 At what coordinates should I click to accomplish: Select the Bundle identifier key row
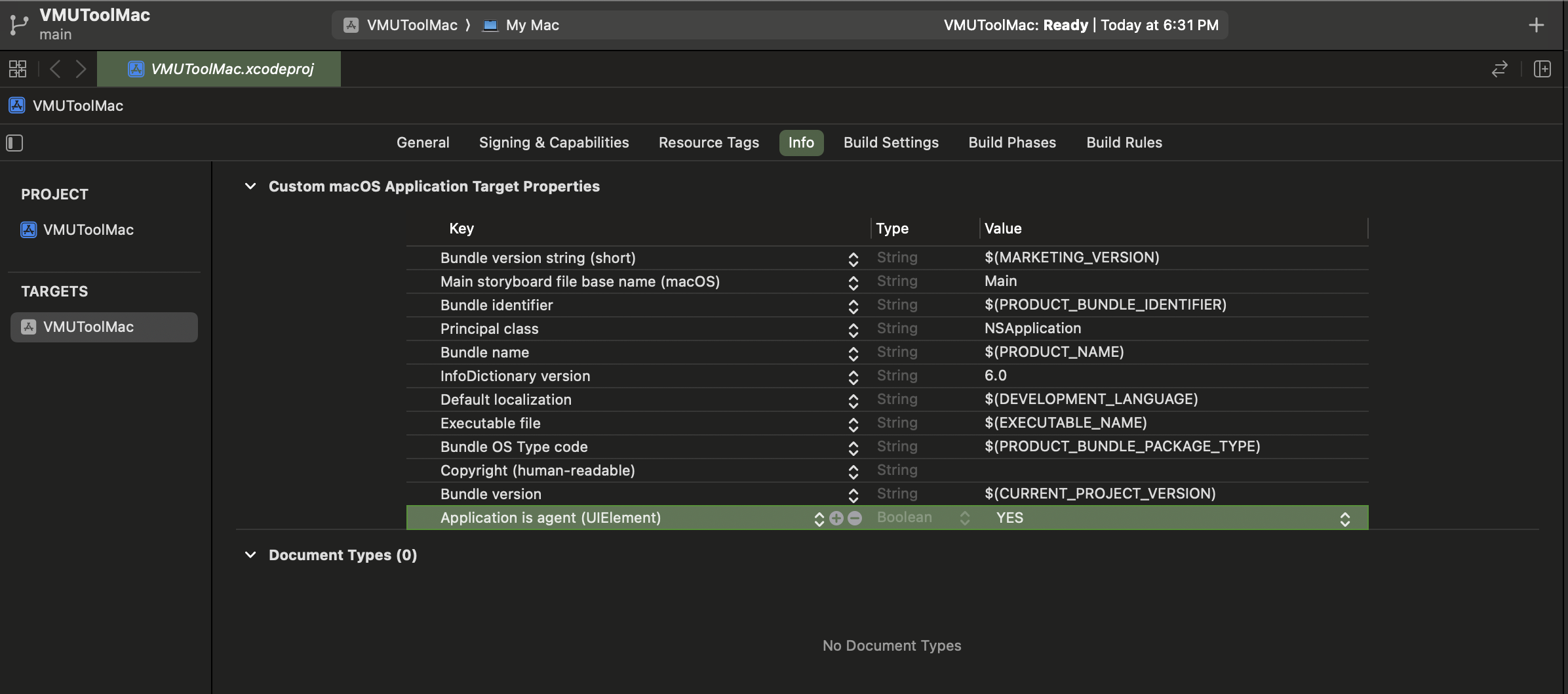tap(496, 305)
